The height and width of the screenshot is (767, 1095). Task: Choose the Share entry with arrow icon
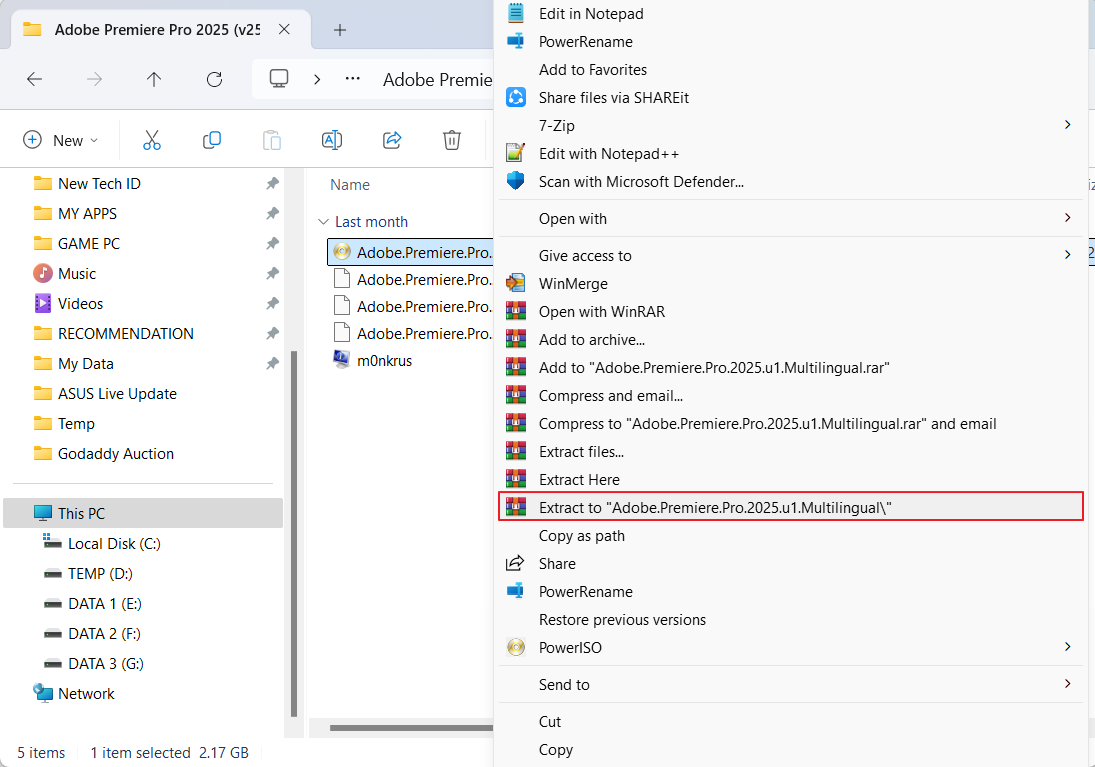pyautogui.click(x=791, y=563)
